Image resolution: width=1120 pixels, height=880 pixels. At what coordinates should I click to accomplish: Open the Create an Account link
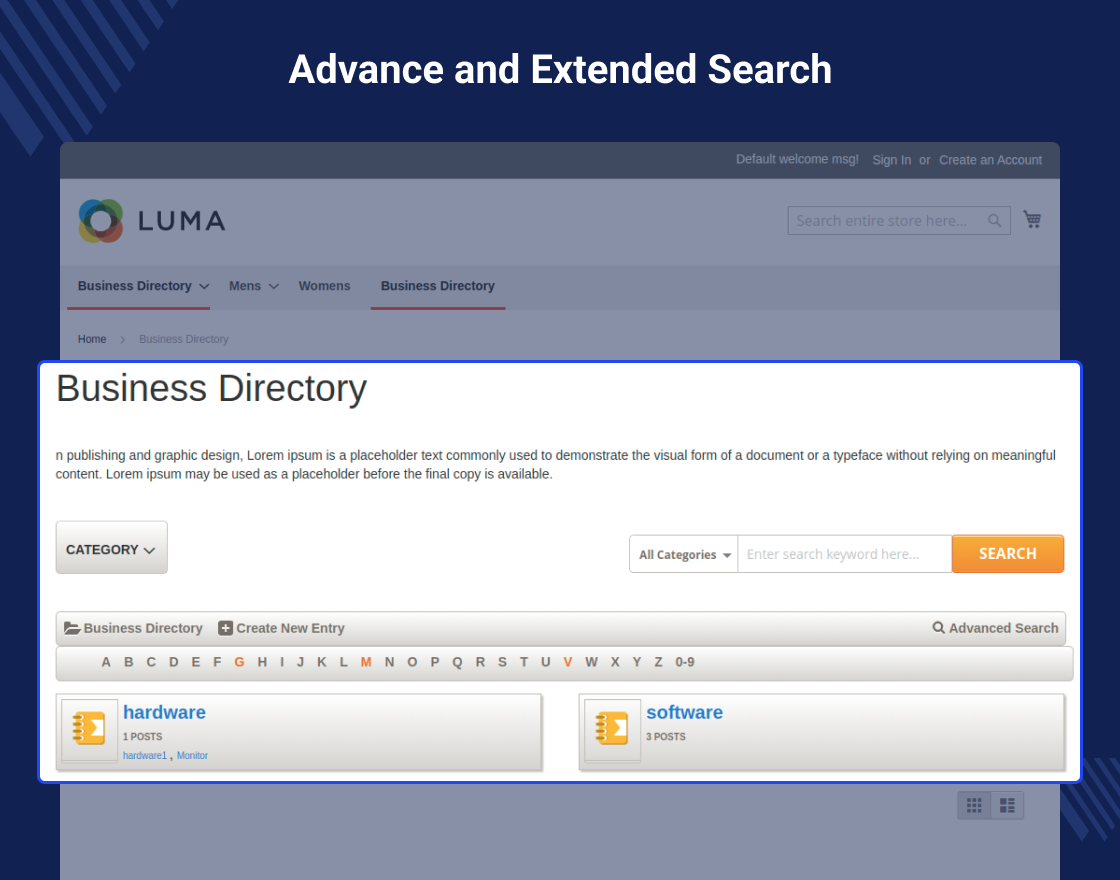click(x=990, y=160)
